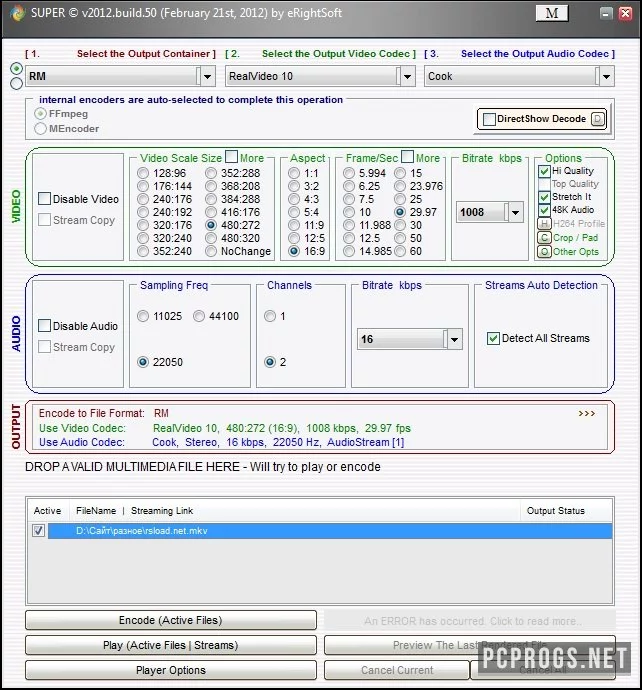Toggle Stretch It option
This screenshot has height=690, width=642.
(x=544, y=197)
